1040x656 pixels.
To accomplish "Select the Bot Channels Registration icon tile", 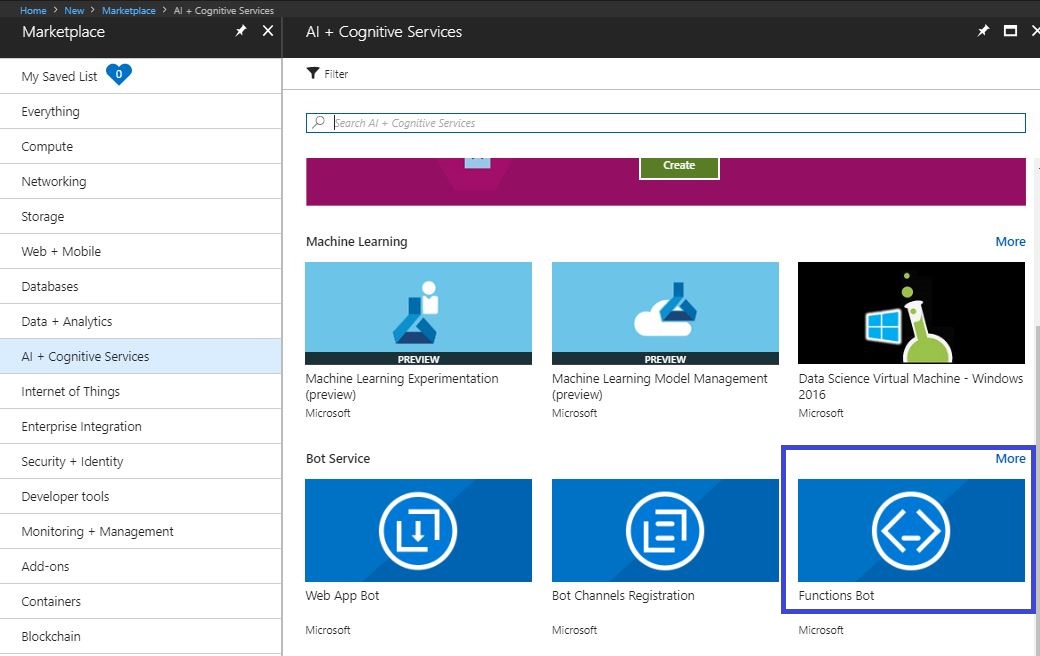I will [x=665, y=531].
